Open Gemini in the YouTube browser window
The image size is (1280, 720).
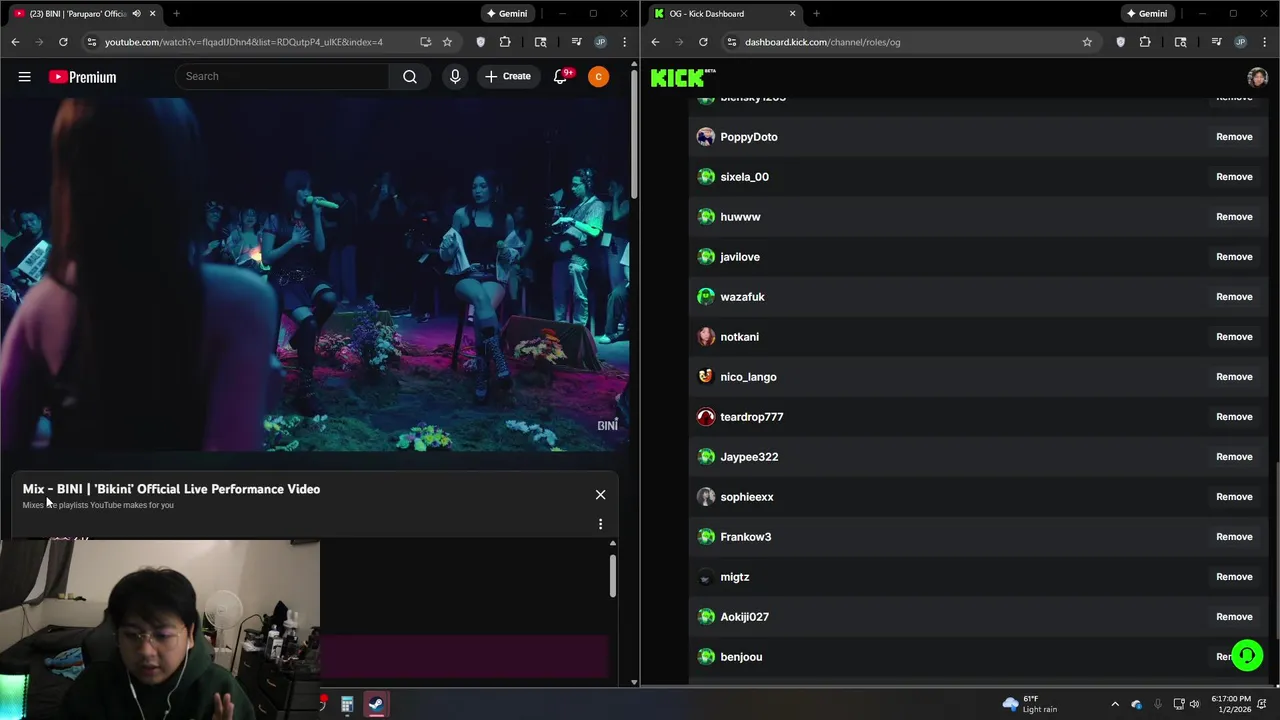pyautogui.click(x=506, y=14)
